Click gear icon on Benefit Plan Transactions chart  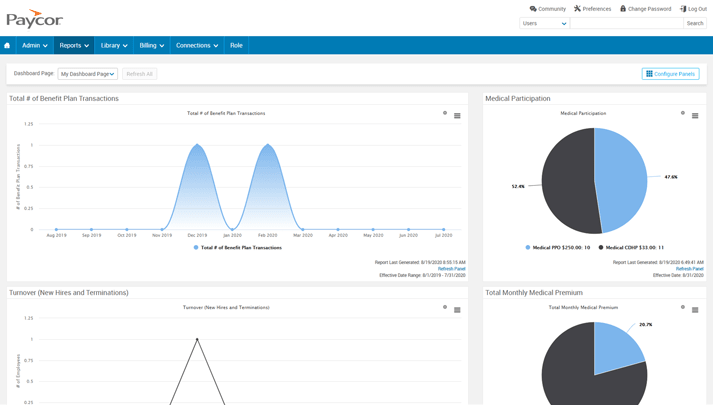tap(445, 113)
